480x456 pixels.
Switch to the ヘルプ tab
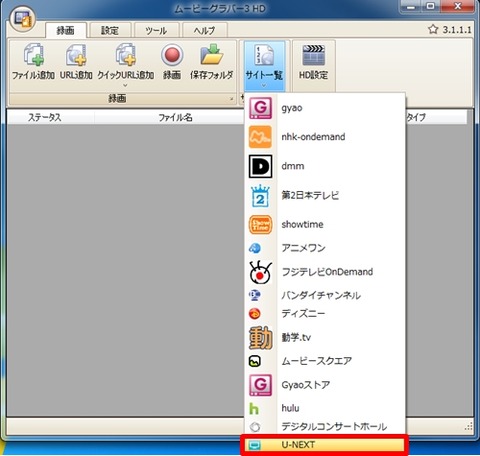point(205,30)
